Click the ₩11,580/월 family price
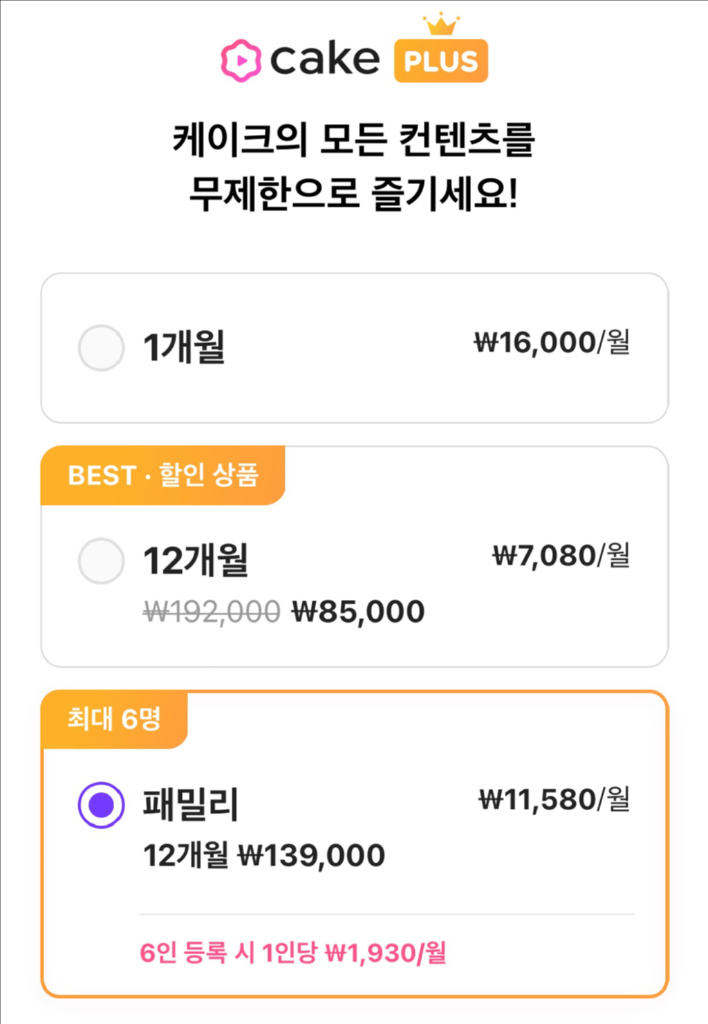This screenshot has width=708, height=1024. coord(555,799)
